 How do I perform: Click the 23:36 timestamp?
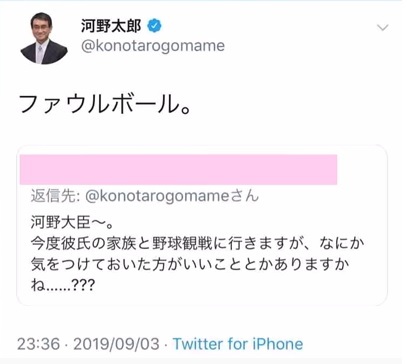click(38, 344)
